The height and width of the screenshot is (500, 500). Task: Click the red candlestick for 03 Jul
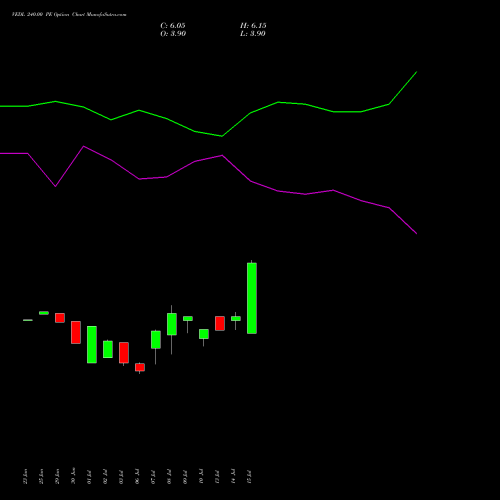point(124,353)
